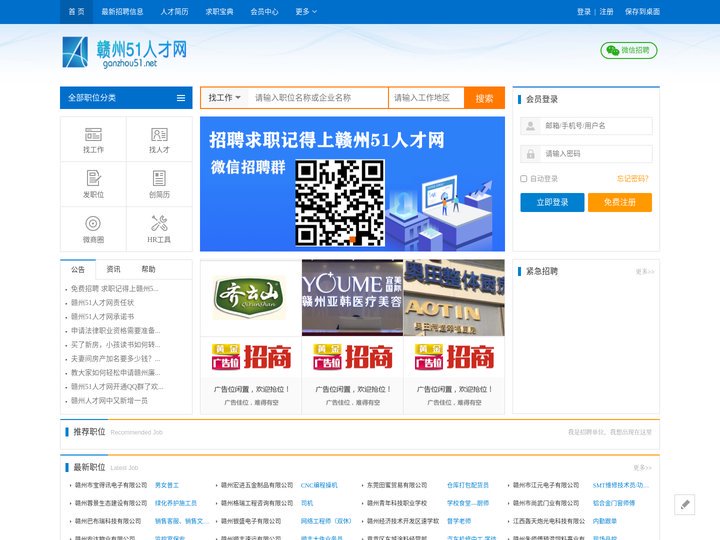This screenshot has width=720, height=540.
Task: Open the SMT维修技术员 job link
Action: tap(621, 485)
